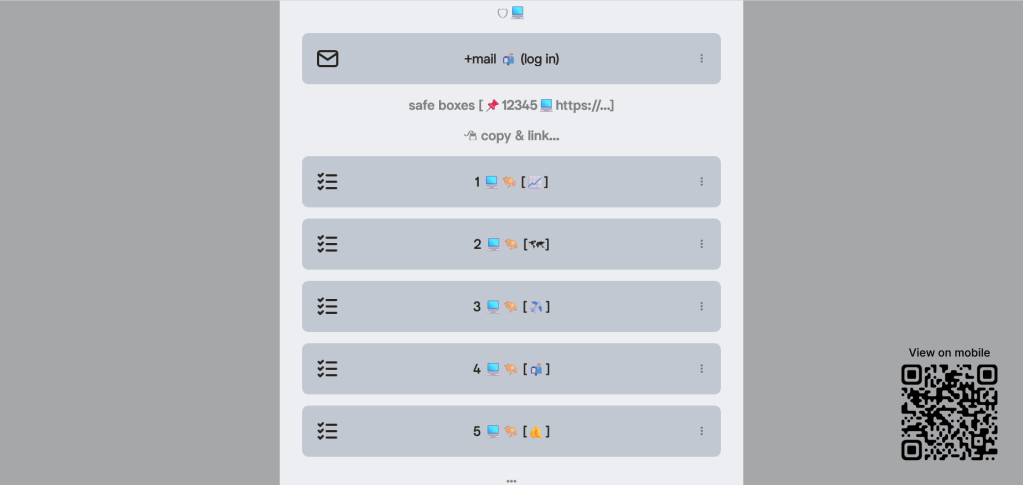The height and width of the screenshot is (485, 1023).
Task: Open options menu for card 3
Action: pos(701,307)
